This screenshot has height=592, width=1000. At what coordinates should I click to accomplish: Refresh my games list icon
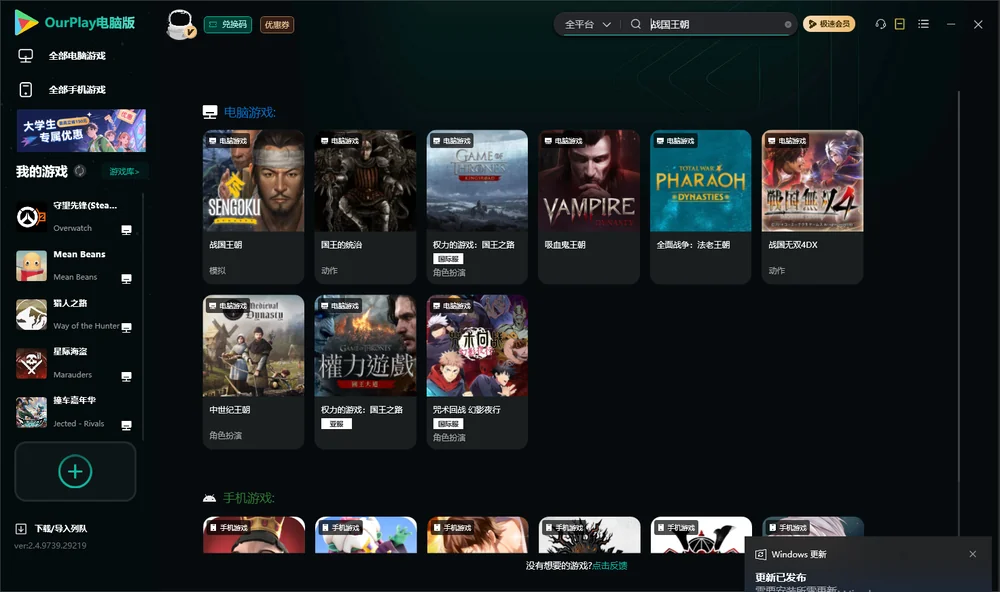coord(80,171)
